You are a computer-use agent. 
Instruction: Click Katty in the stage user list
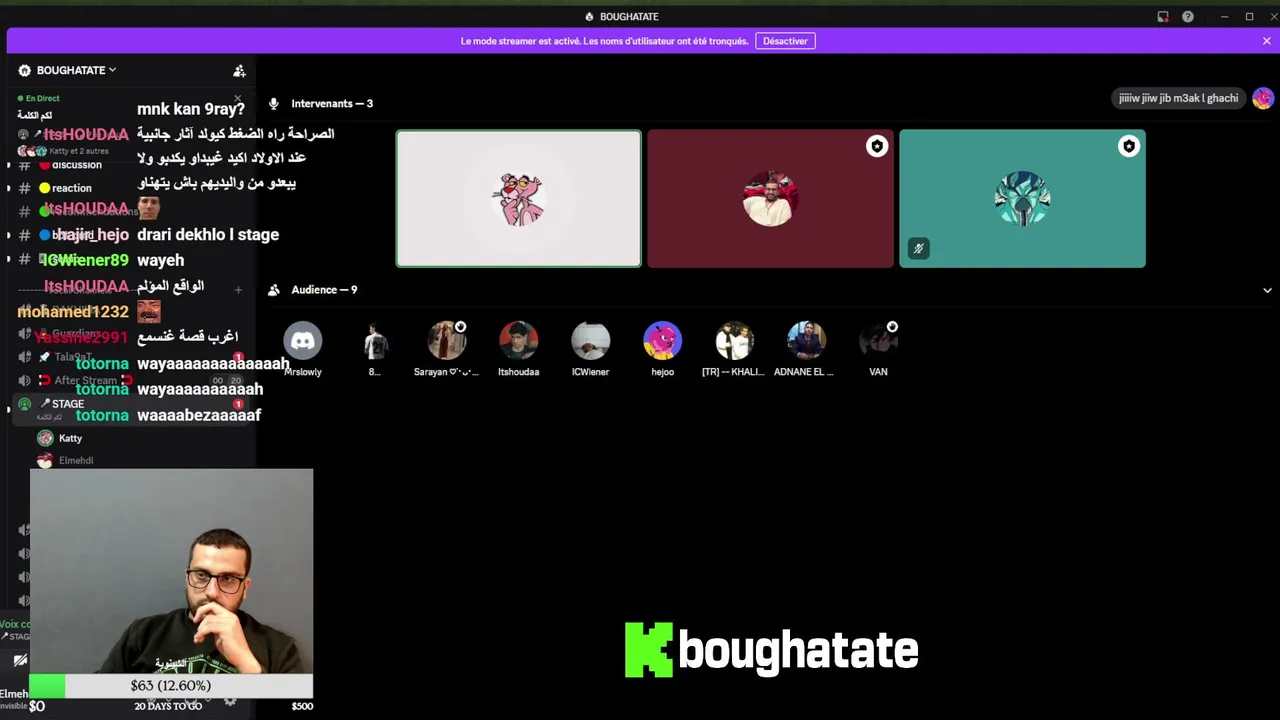[x=70, y=438]
